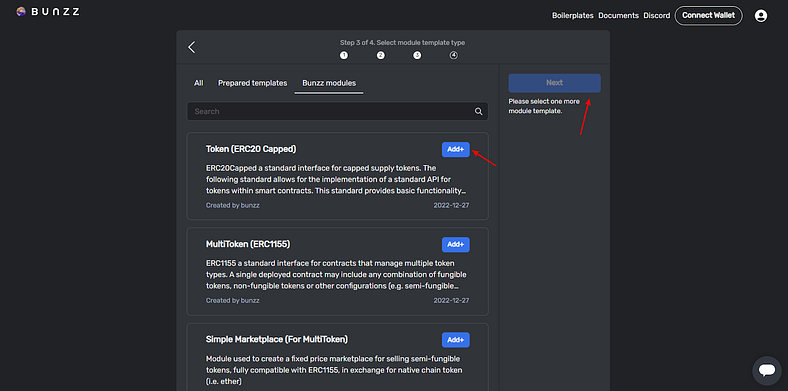Go to step 1 indicator
This screenshot has width=788, height=391.
coord(344,55)
